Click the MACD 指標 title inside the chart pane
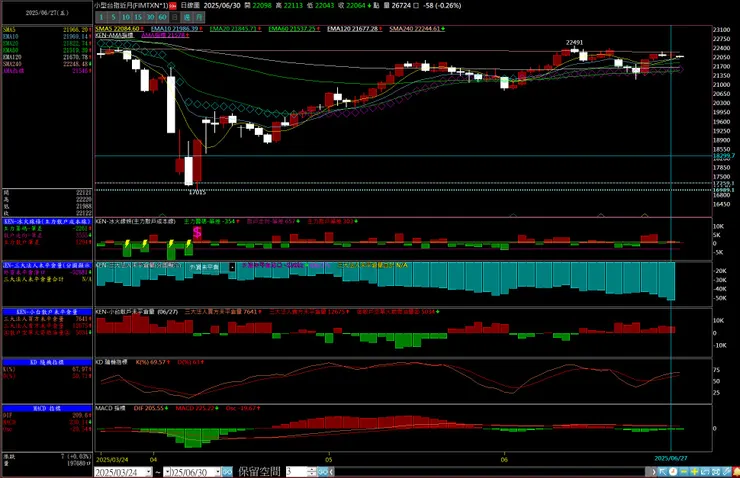This screenshot has width=740, height=478. pos(111,408)
